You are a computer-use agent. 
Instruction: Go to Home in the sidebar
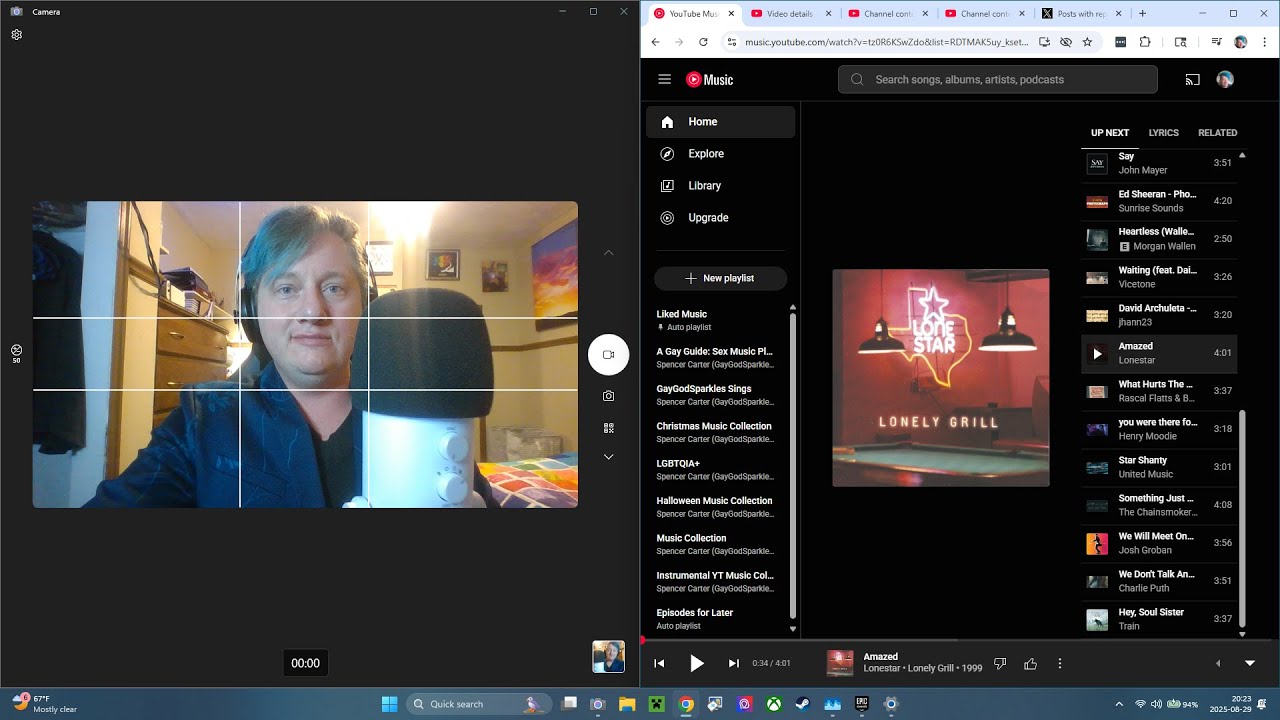click(720, 122)
